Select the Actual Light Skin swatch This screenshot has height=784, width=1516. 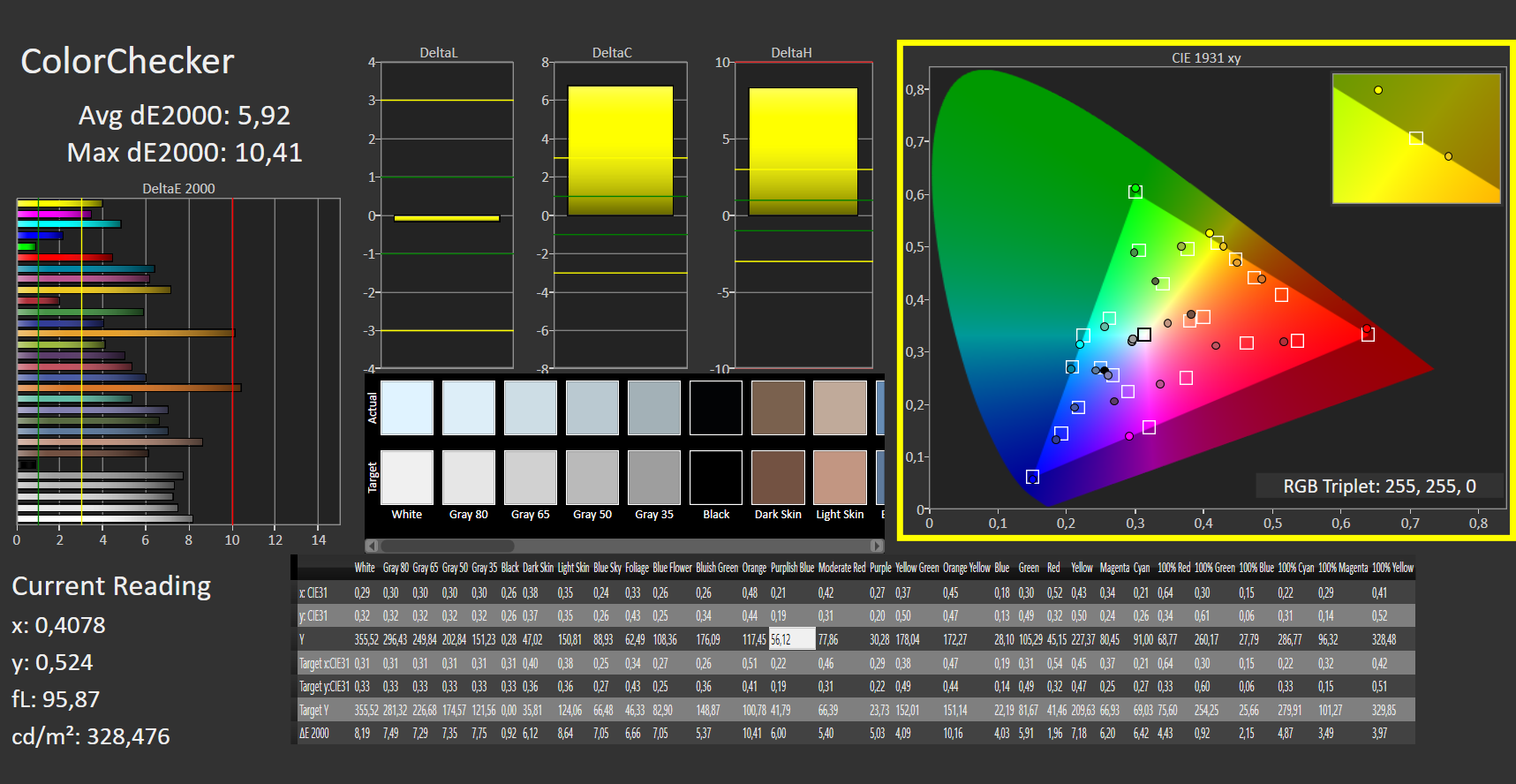click(840, 408)
